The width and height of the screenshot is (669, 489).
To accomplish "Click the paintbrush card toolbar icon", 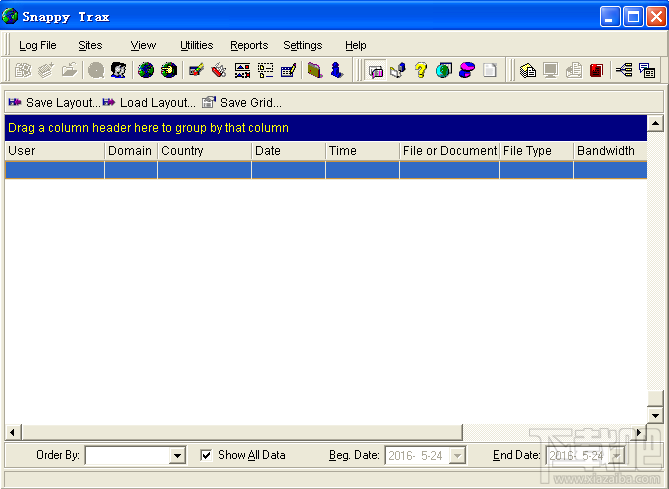I will tap(196, 70).
